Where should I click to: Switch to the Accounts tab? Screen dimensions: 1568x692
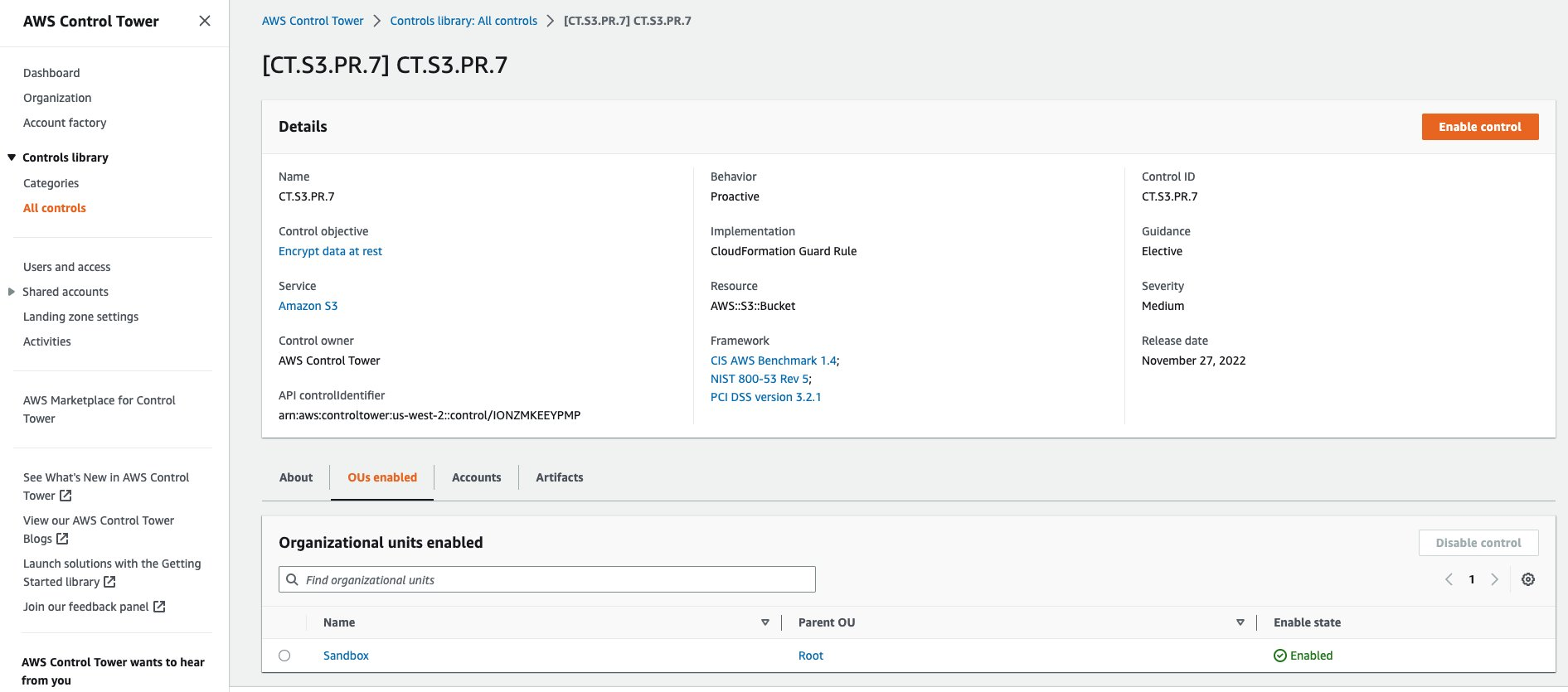coord(477,477)
